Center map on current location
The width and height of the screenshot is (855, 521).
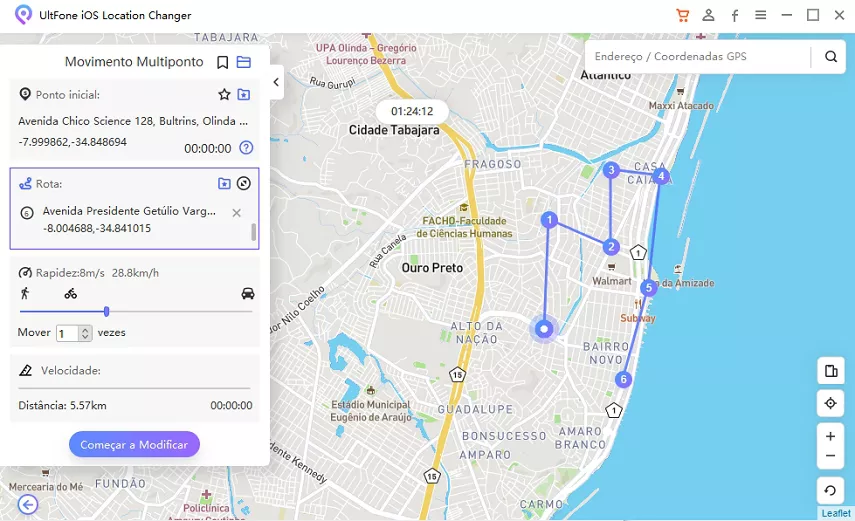point(830,403)
